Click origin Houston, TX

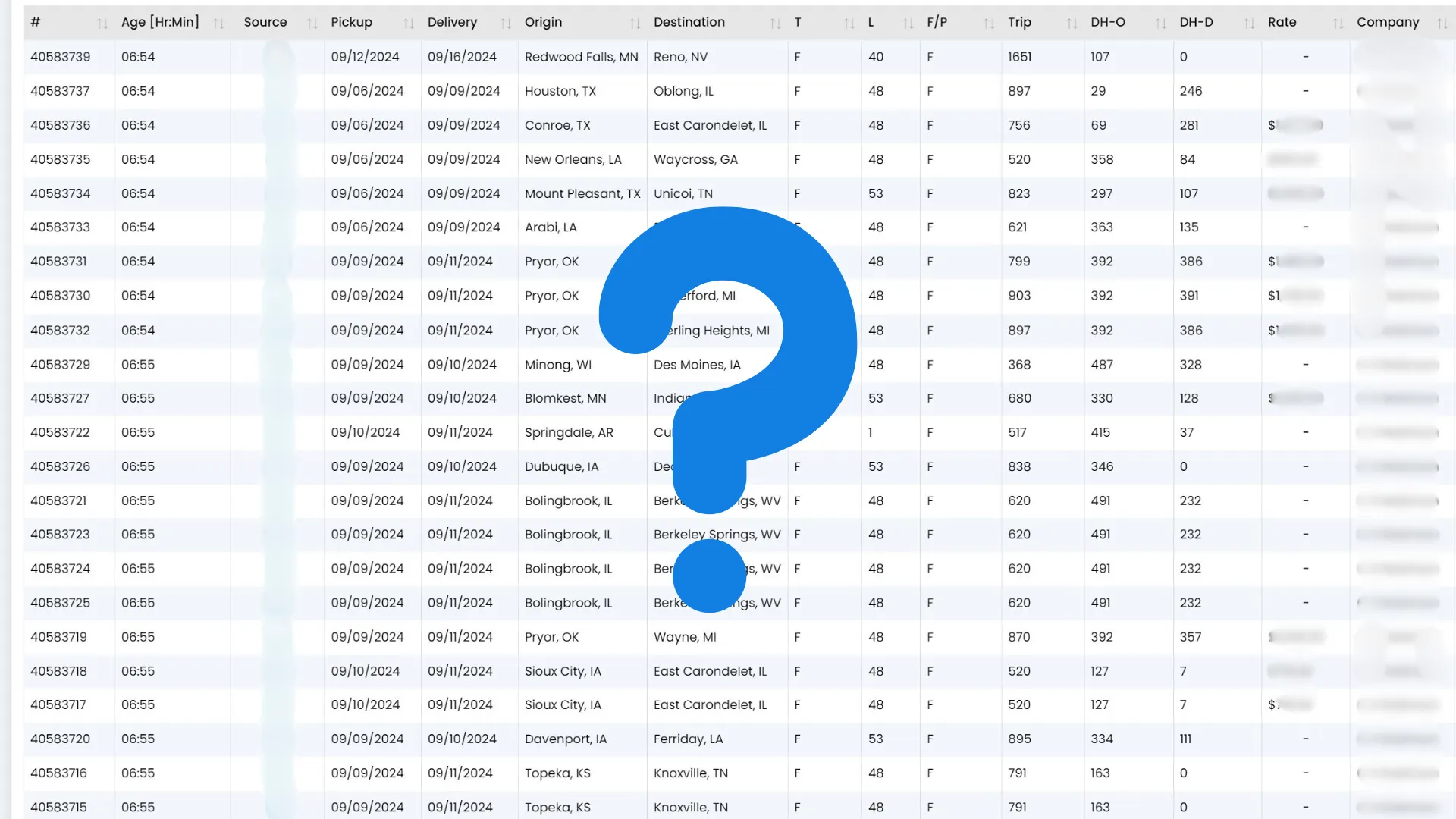click(x=560, y=91)
